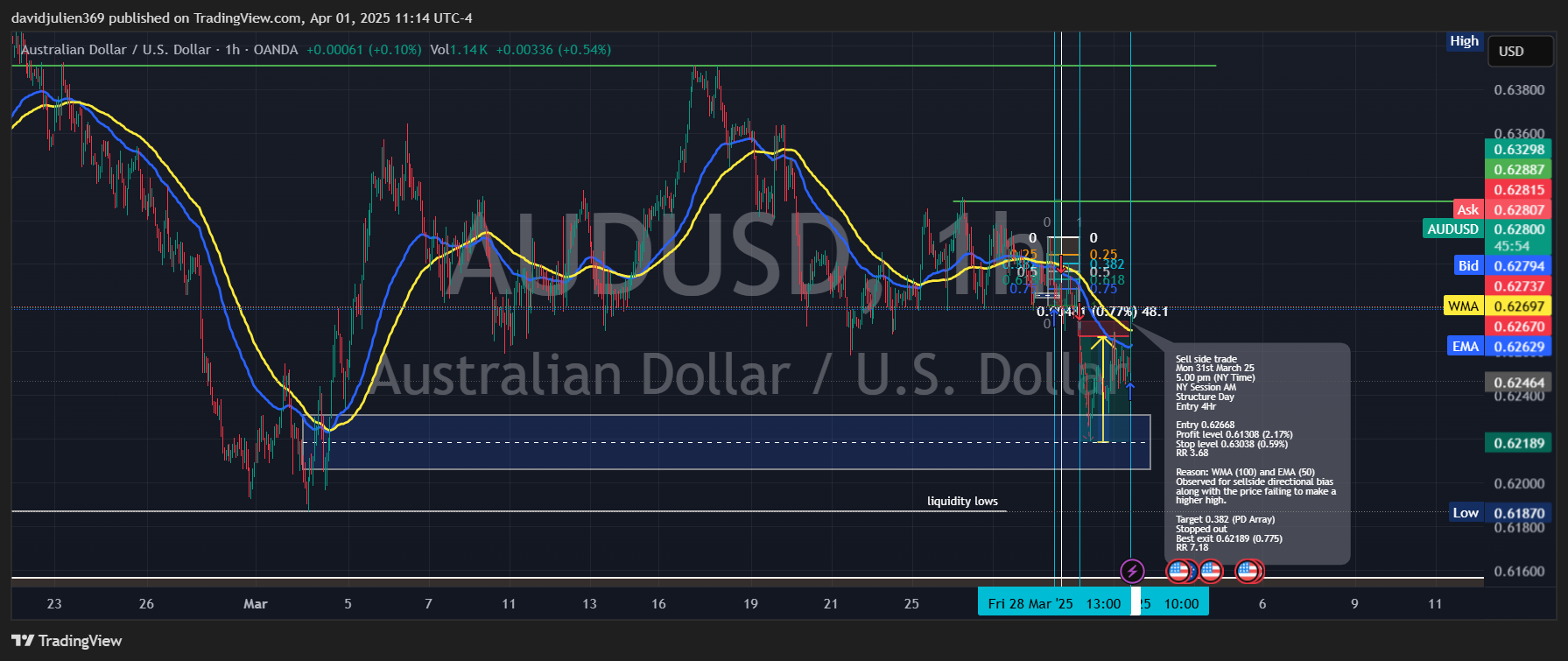The width and height of the screenshot is (1568, 661).
Task: Click the 0.62887 green price label
Action: pyautogui.click(x=1519, y=169)
